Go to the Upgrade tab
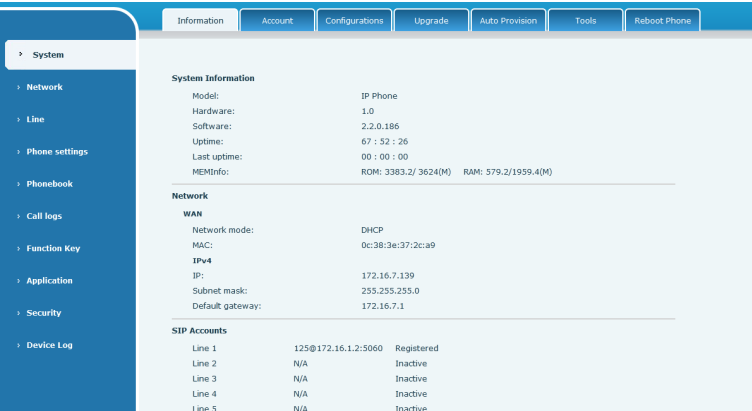Viewport: 752px width, 411px height. tap(431, 22)
